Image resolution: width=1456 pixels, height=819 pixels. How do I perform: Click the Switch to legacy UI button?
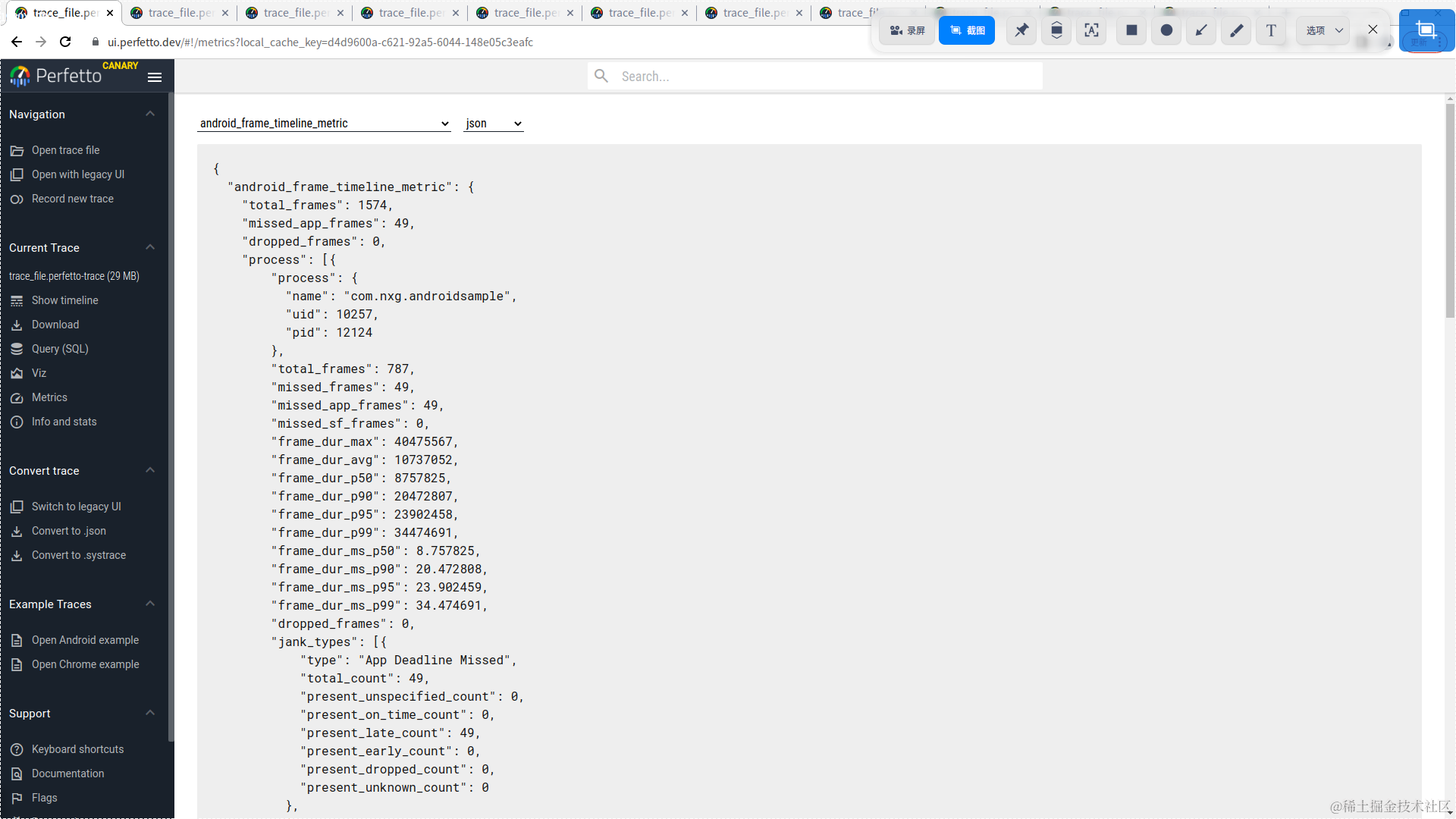pyautogui.click(x=76, y=506)
